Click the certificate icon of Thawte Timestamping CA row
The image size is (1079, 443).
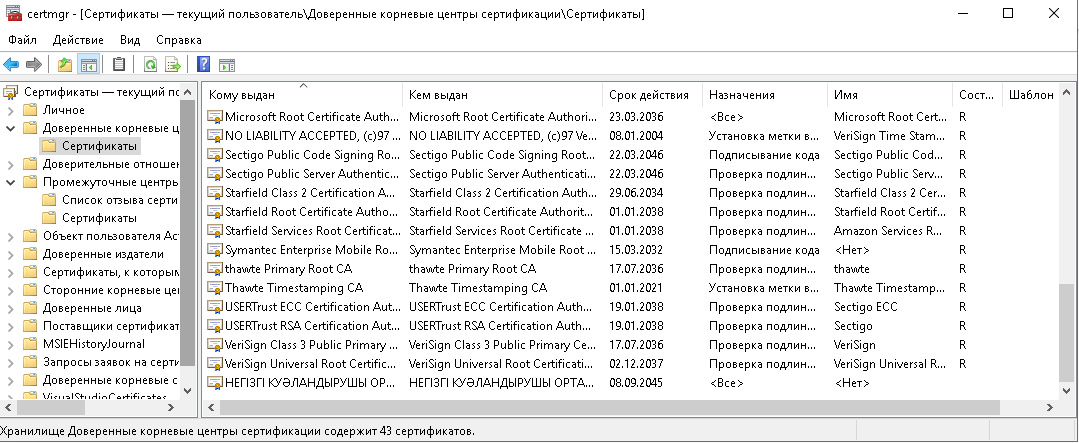pyautogui.click(x=215, y=288)
